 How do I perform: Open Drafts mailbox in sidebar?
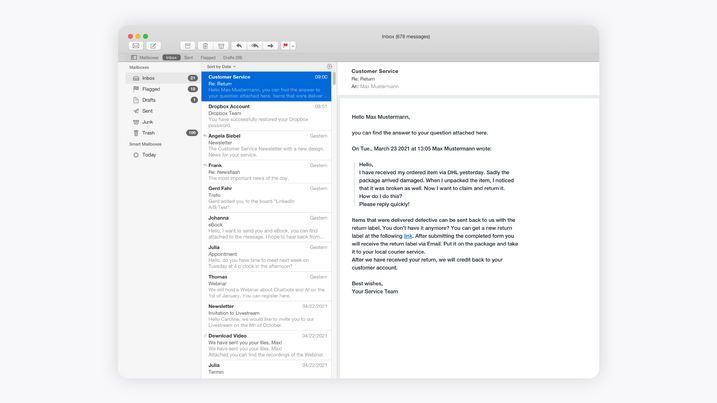pyautogui.click(x=162, y=100)
